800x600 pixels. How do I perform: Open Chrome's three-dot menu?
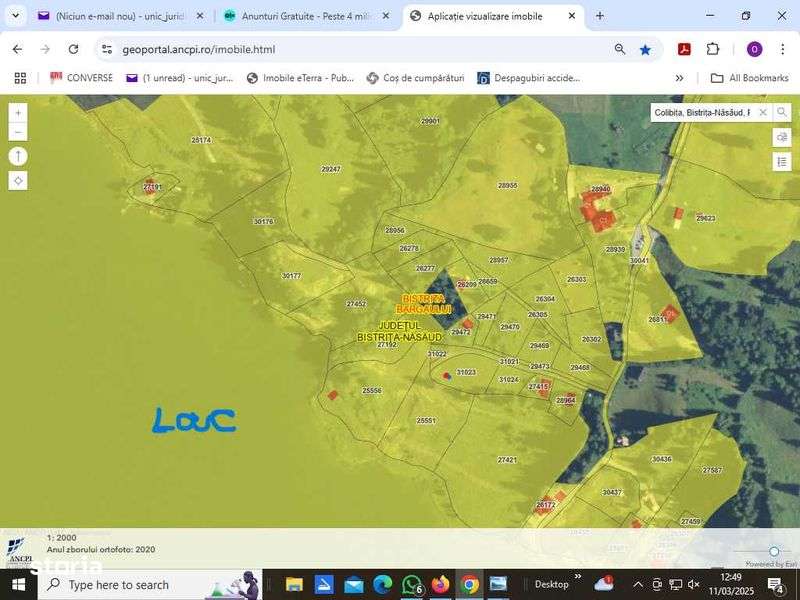pos(782,49)
